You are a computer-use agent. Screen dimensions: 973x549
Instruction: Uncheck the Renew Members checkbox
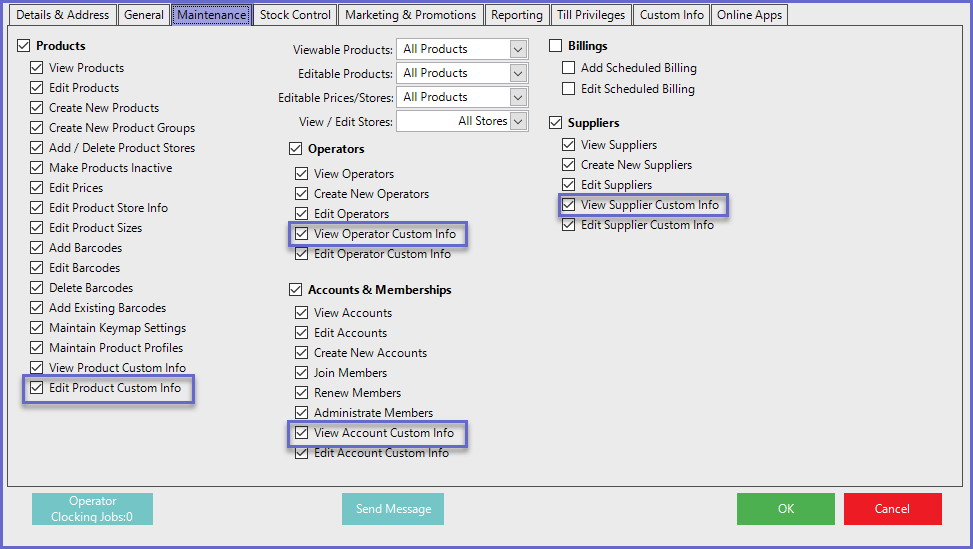[x=302, y=393]
